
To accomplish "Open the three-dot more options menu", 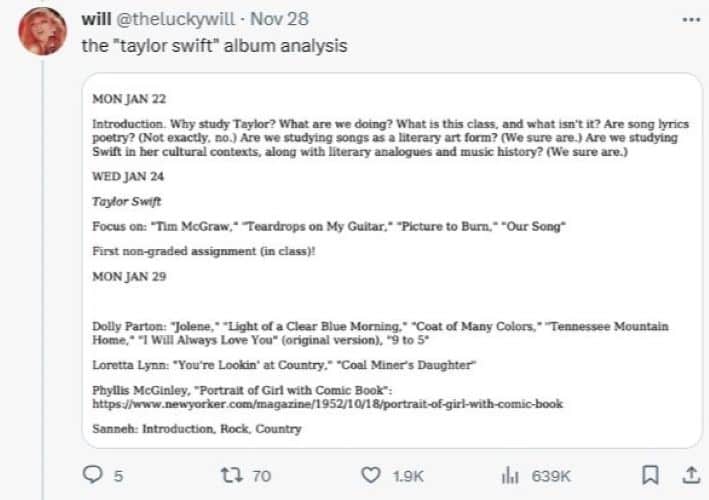I will (x=691, y=20).
